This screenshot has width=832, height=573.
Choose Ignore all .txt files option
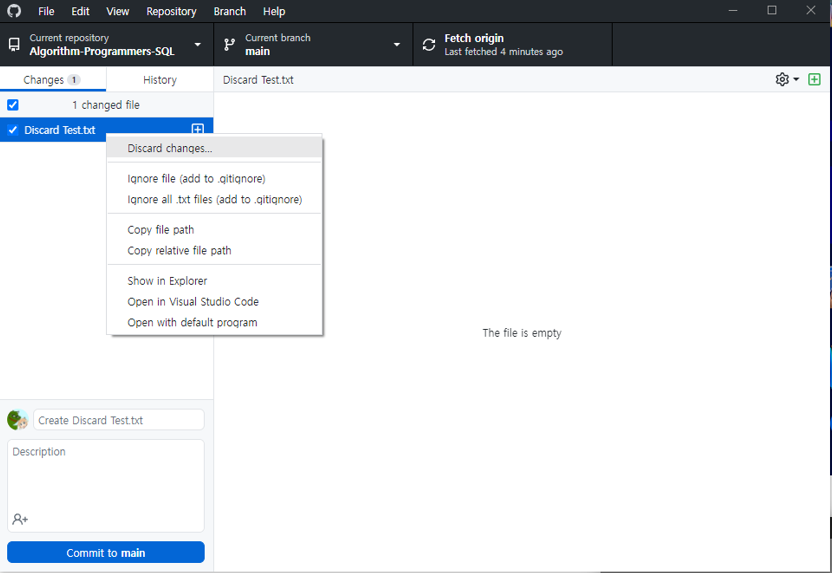(214, 199)
